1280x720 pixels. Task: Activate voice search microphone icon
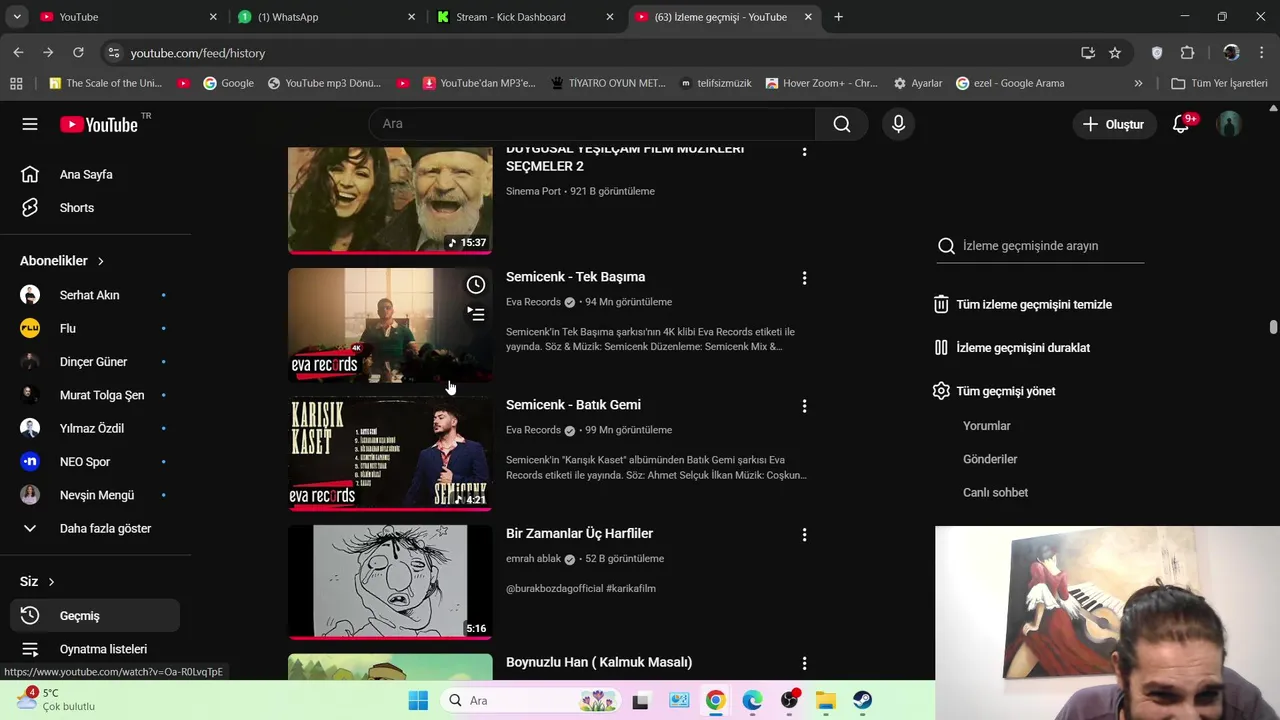(898, 124)
